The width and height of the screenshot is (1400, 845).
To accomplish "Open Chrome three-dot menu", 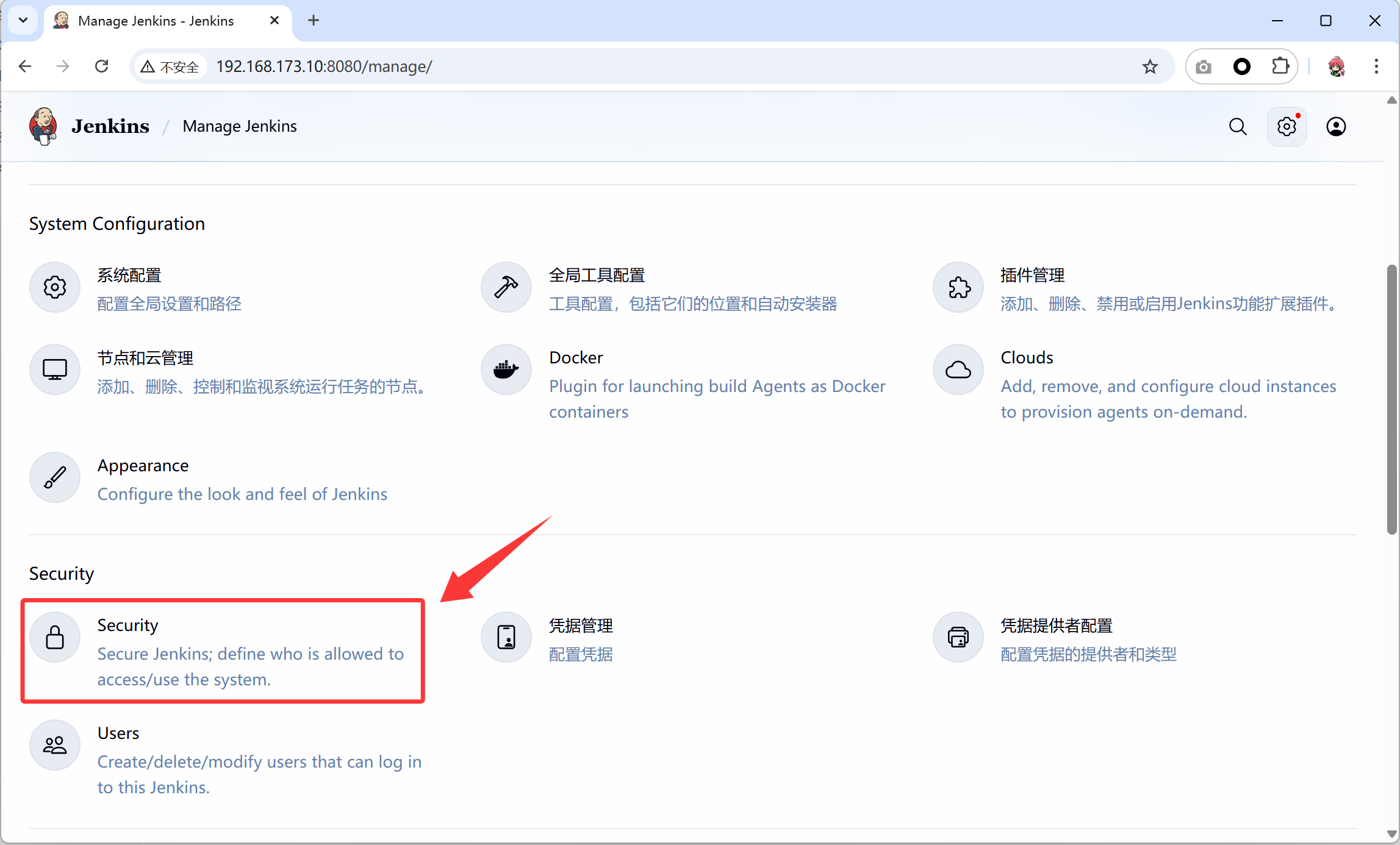I will tap(1376, 66).
